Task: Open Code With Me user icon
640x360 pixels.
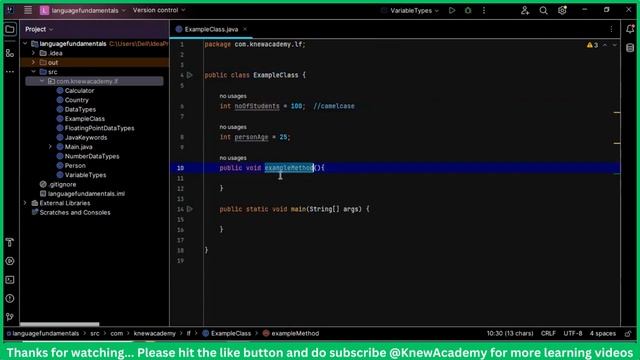Action: (x=525, y=10)
